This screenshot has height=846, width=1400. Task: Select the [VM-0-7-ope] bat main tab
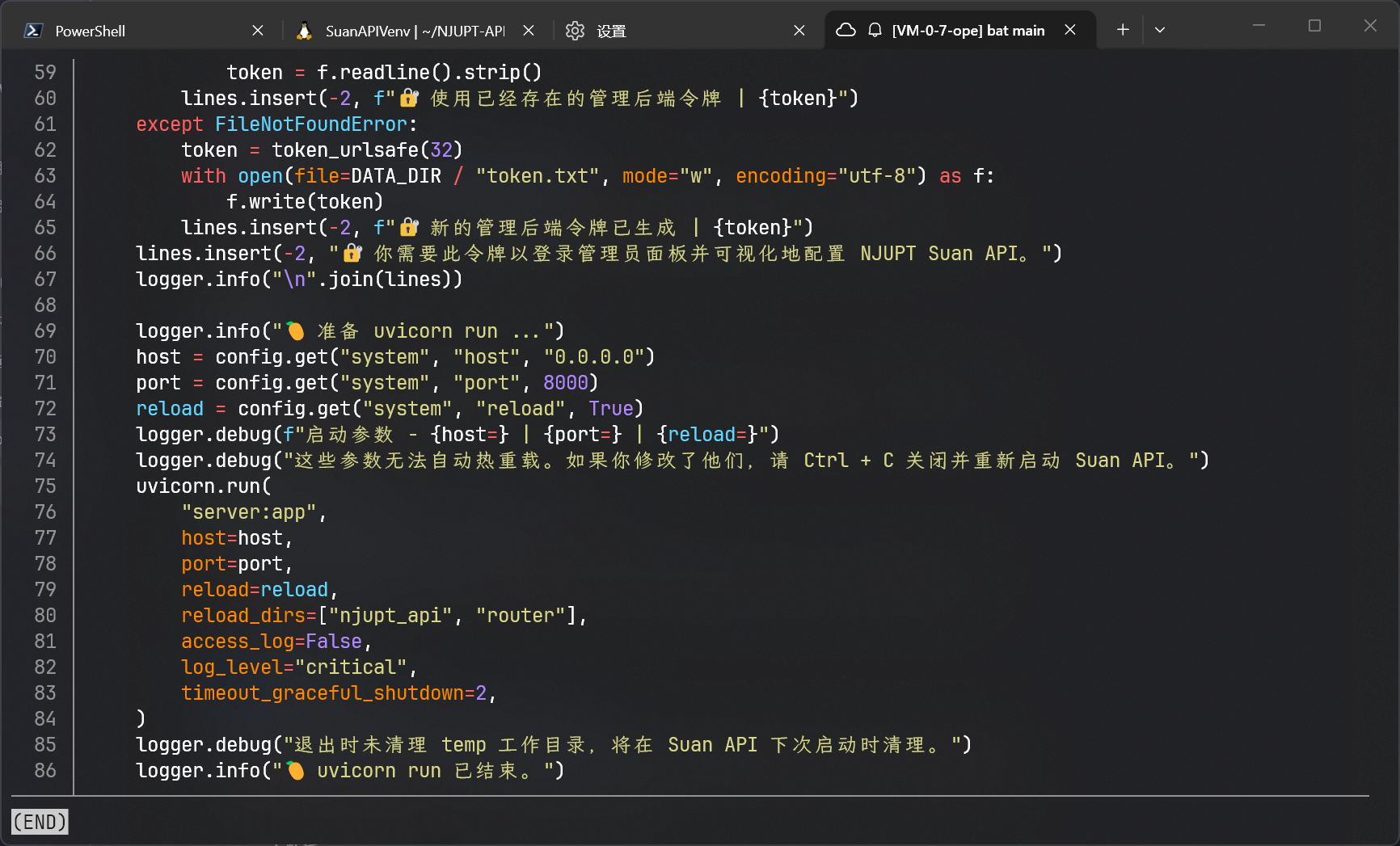pos(968,31)
